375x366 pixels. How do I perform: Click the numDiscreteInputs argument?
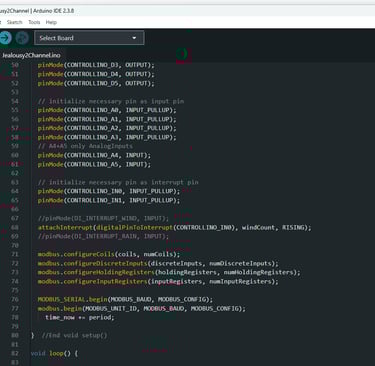pos(240,263)
